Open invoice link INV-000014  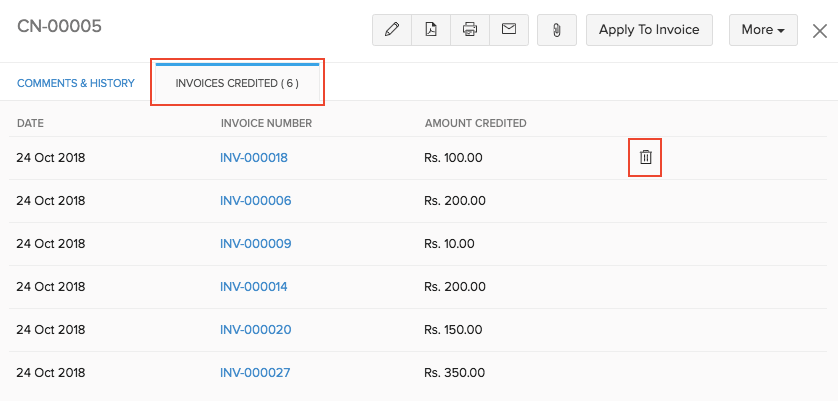(253, 287)
